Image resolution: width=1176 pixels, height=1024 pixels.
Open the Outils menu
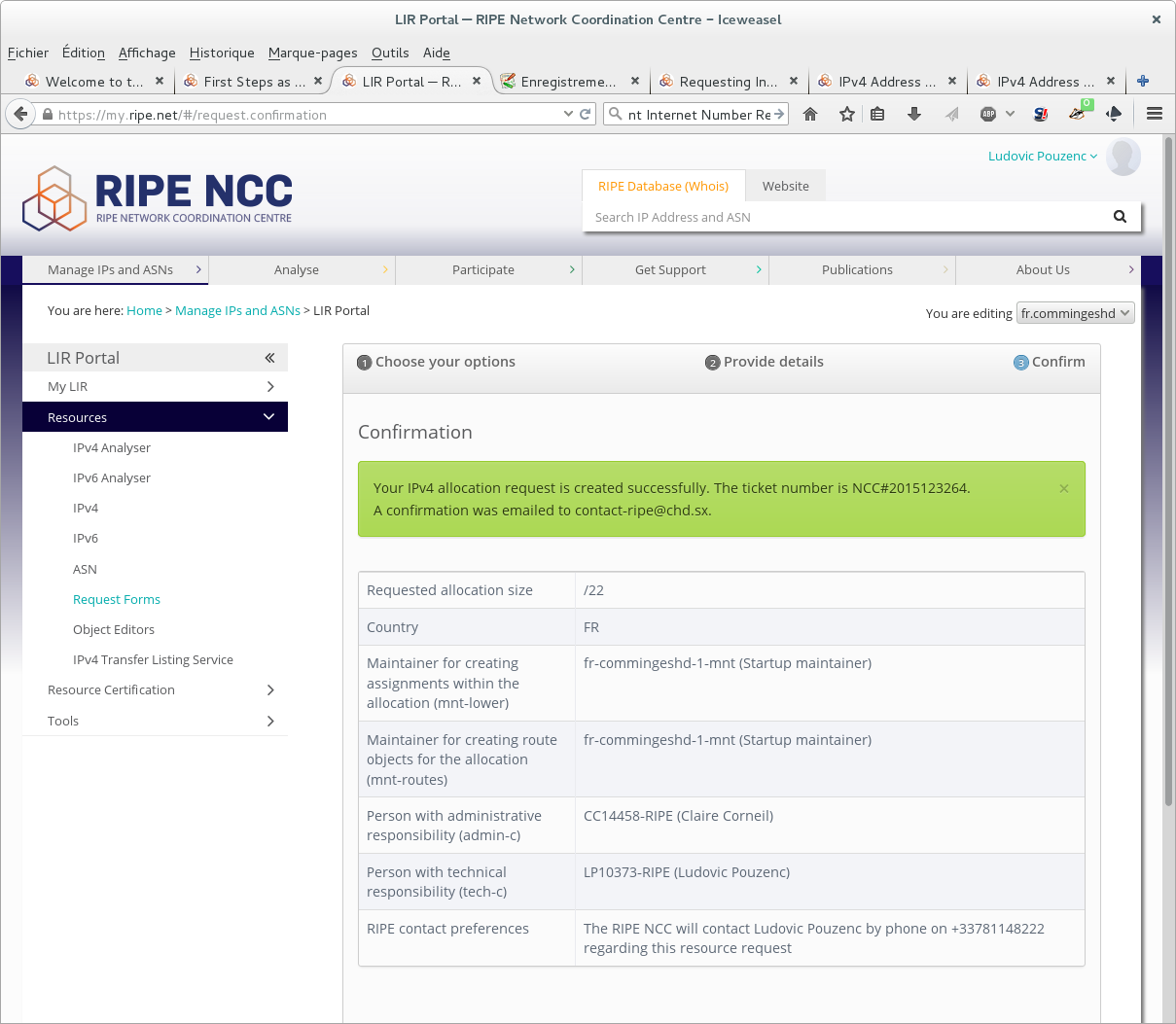click(390, 53)
